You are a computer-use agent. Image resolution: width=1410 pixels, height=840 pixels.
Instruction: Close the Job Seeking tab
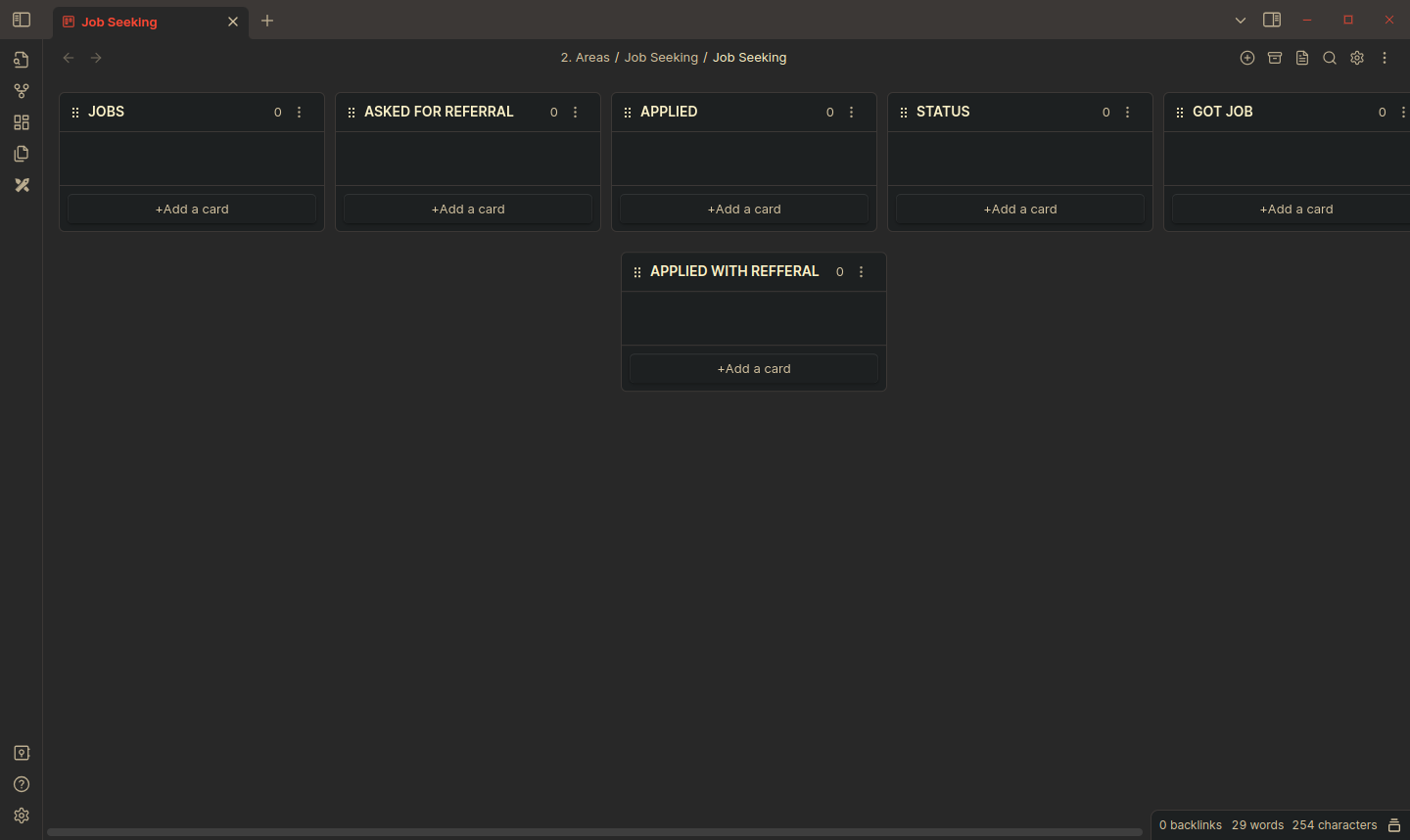[233, 22]
